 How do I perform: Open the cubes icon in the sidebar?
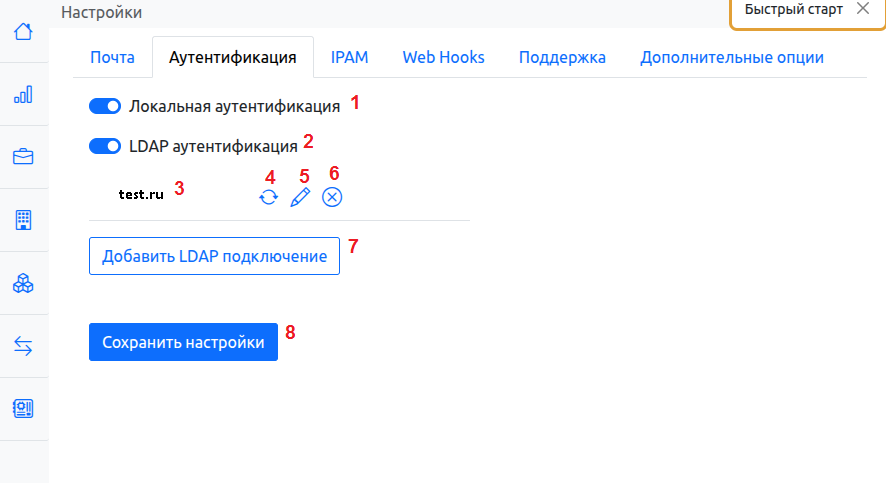point(23,284)
